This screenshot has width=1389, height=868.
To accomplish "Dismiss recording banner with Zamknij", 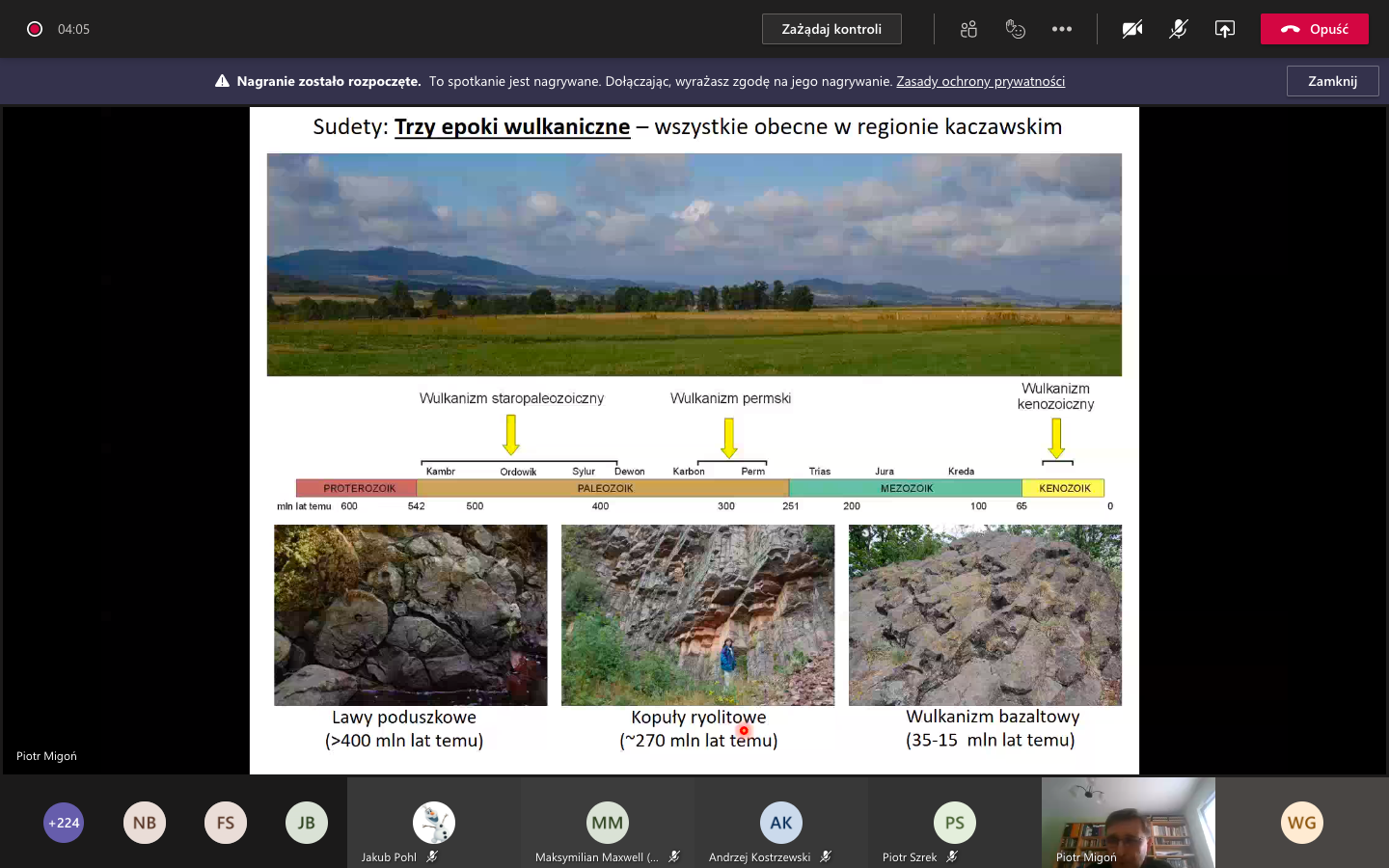I will point(1332,81).
